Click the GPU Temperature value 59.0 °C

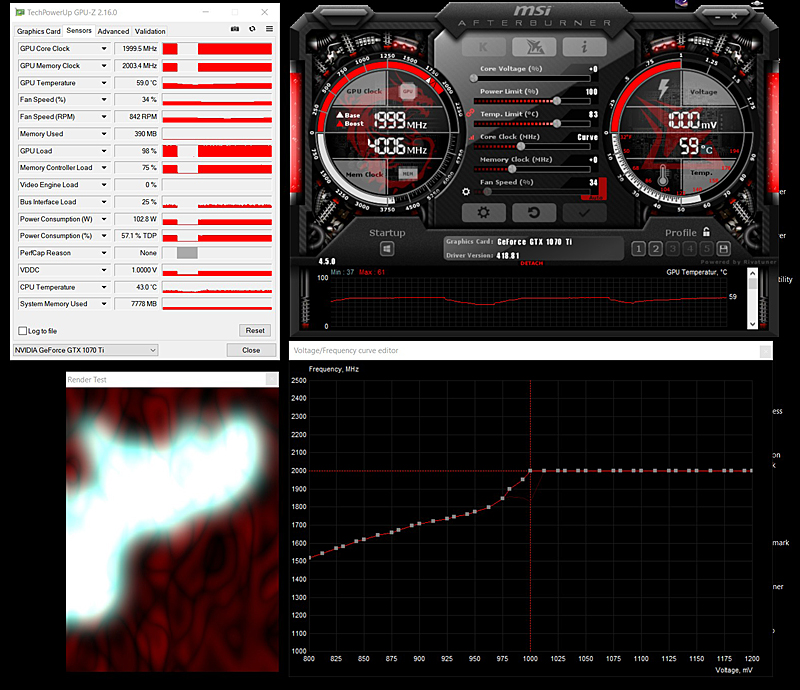pos(136,83)
